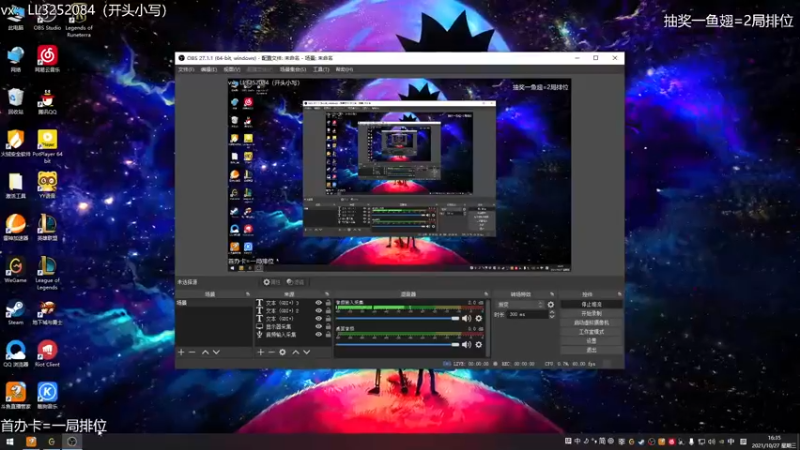
Task: Open settings gear for 桌面音频 track
Action: (479, 345)
